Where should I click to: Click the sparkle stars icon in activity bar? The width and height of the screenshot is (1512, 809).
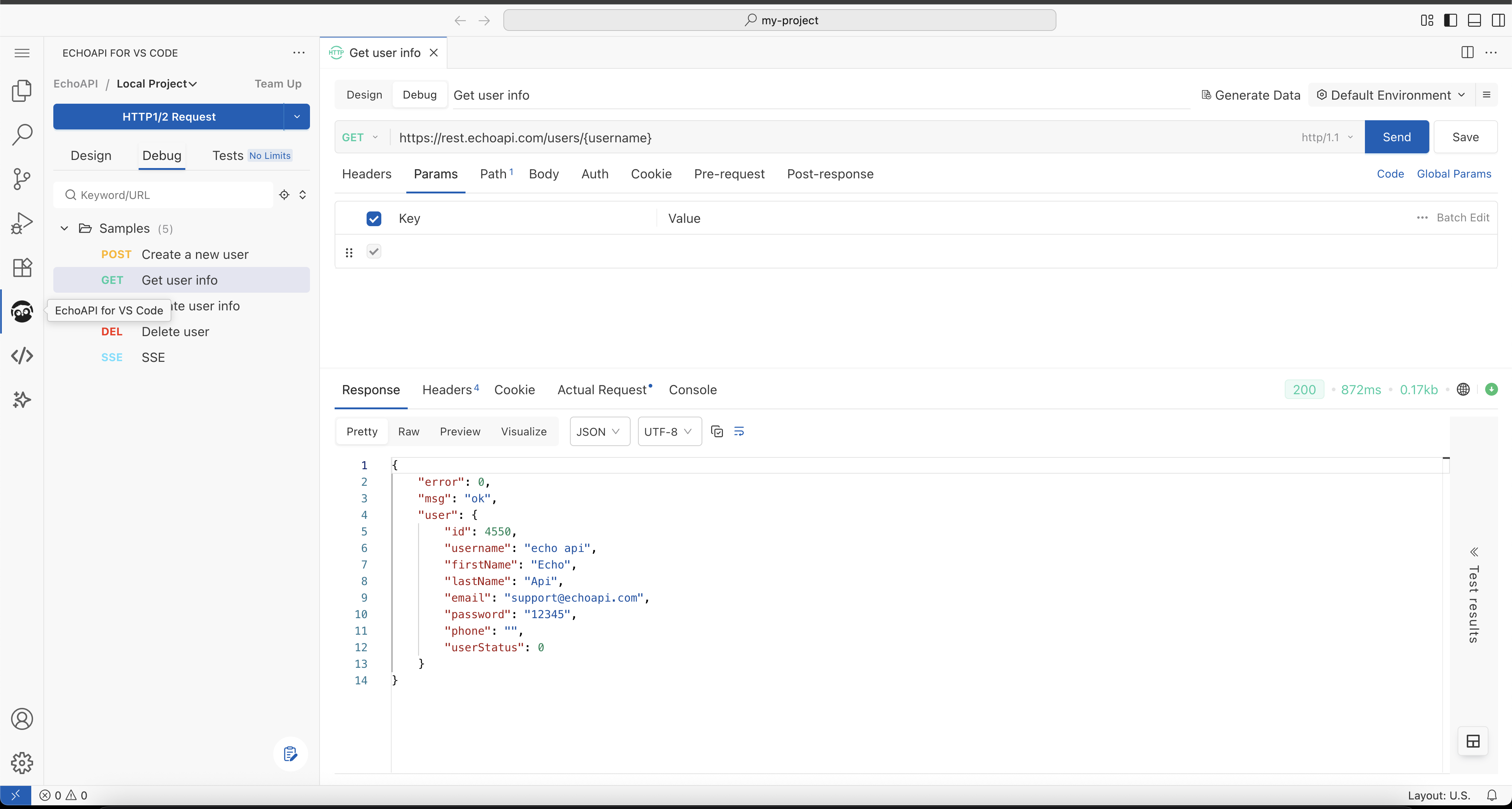point(22,400)
